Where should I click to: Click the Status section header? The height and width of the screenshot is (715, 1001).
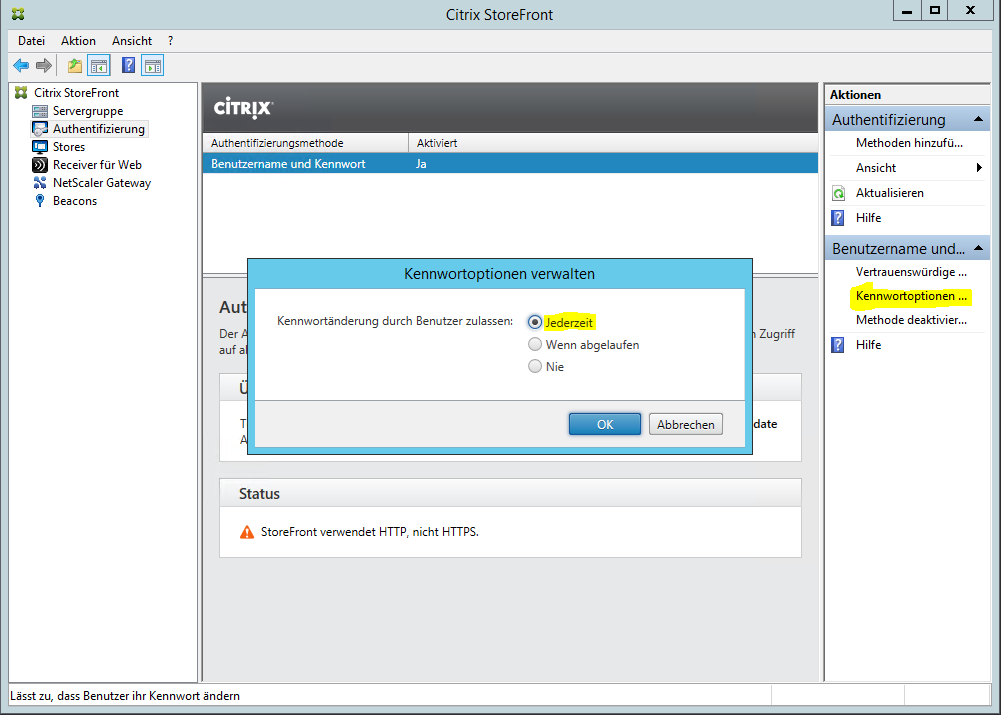[x=510, y=493]
